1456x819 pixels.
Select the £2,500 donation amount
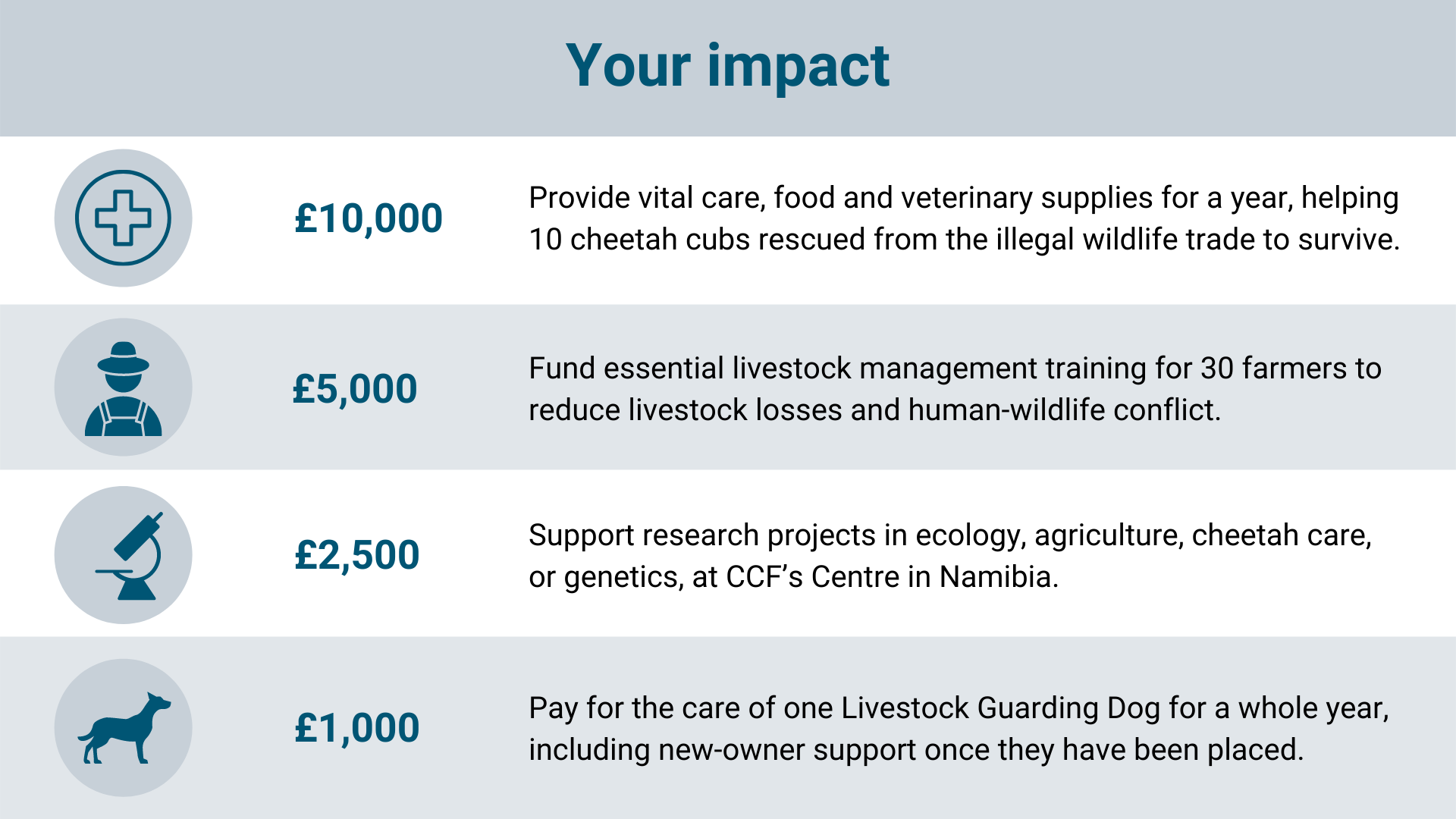point(356,555)
